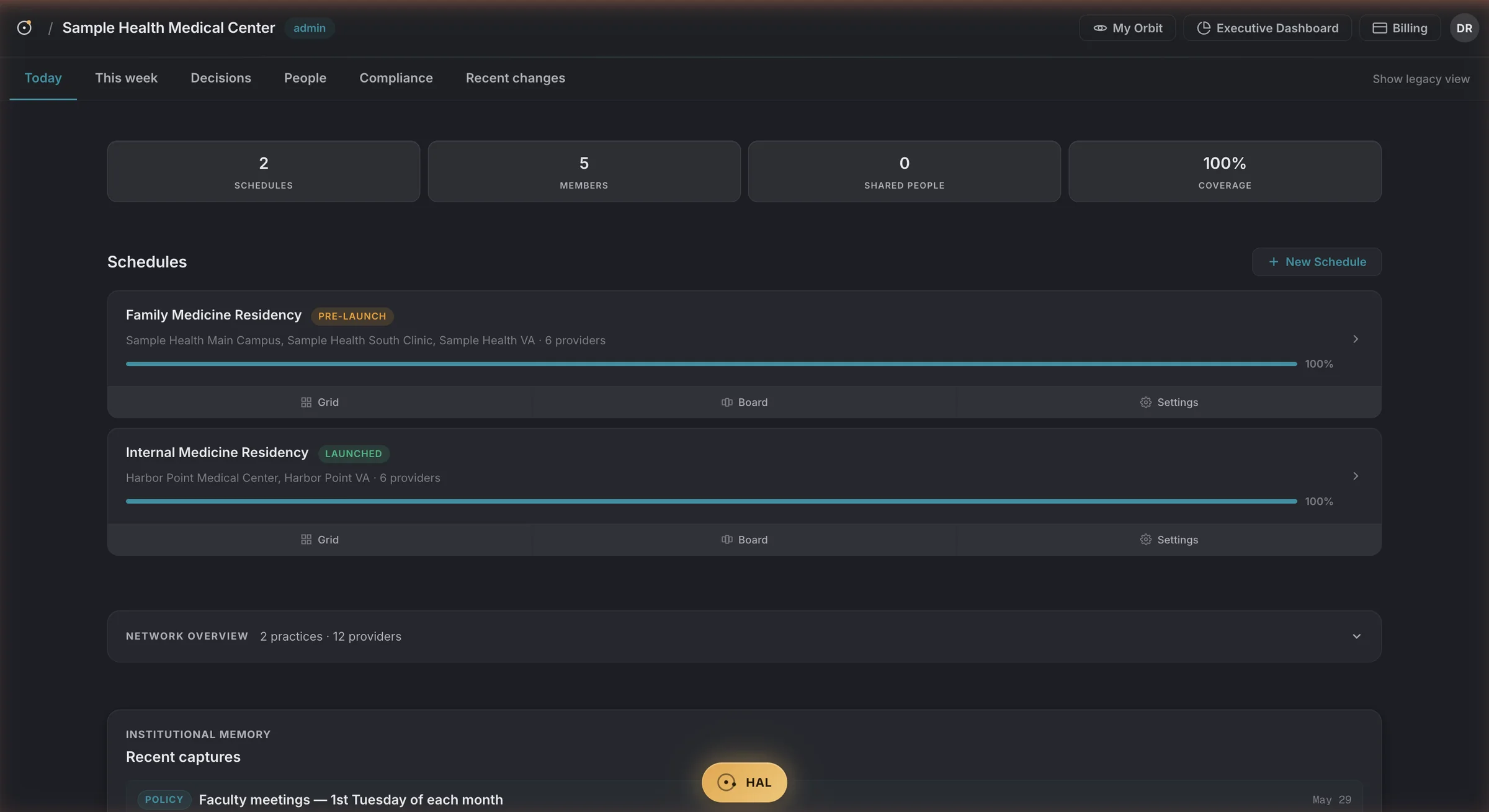This screenshot has height=812, width=1489.
Task: Click the POLICY tag on capture
Action: pos(164,800)
